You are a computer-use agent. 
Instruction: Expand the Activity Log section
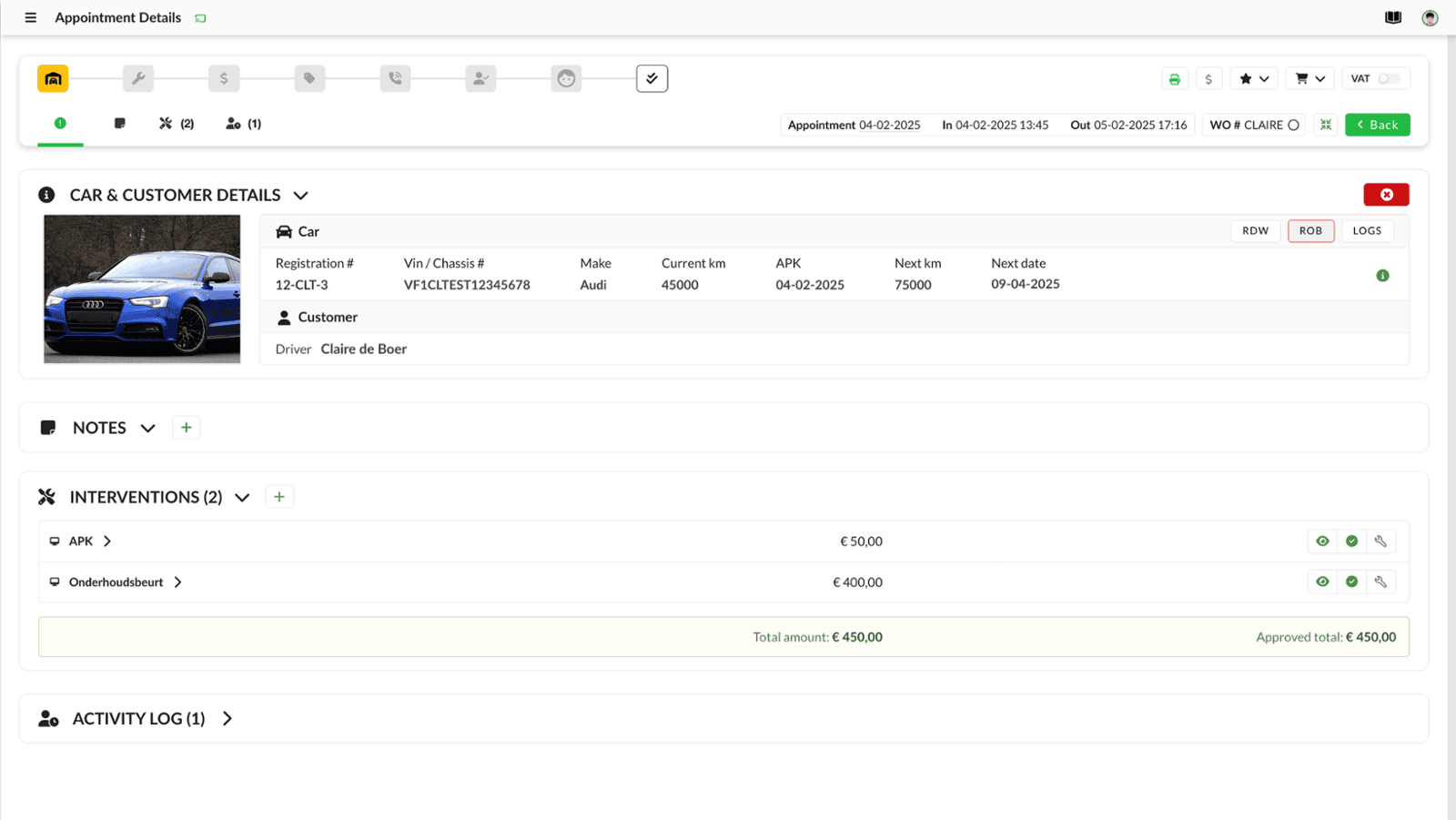point(227,719)
